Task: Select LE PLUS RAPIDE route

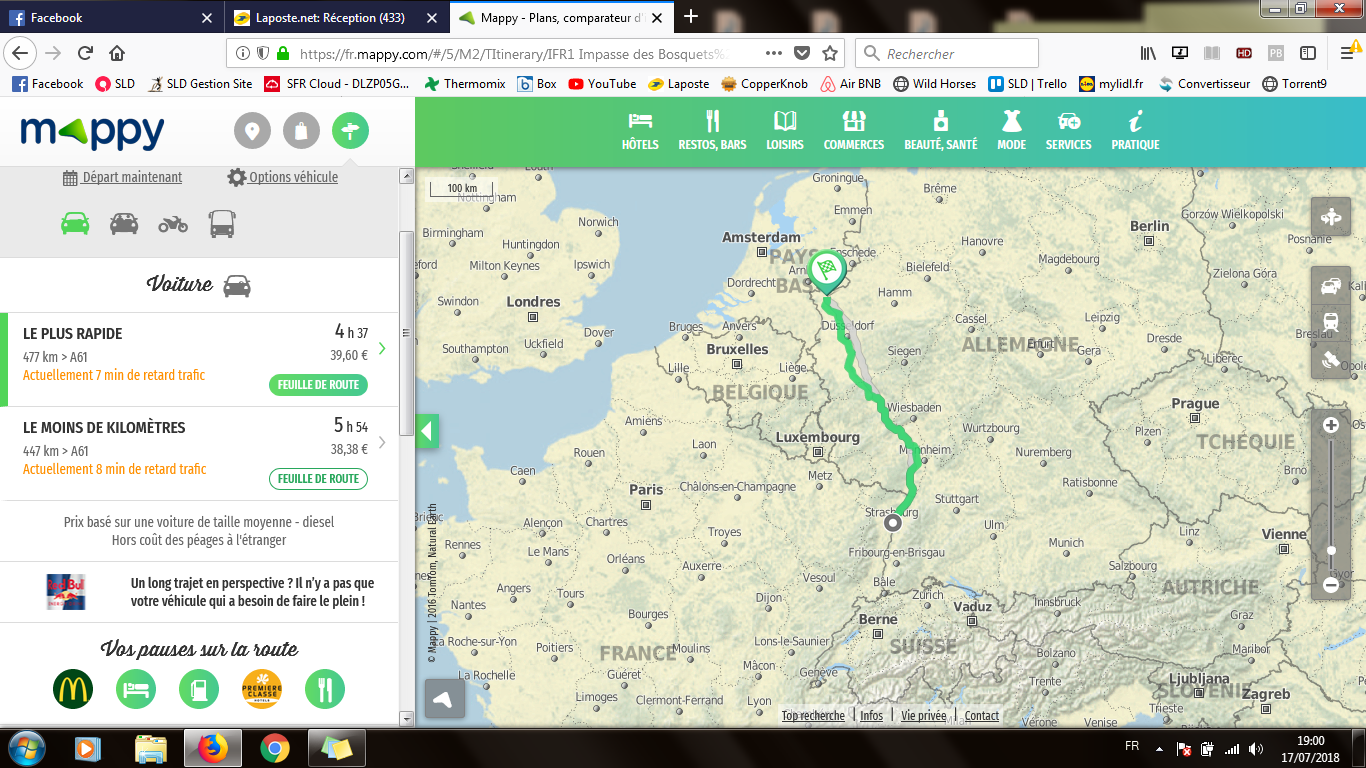Action: coord(199,359)
